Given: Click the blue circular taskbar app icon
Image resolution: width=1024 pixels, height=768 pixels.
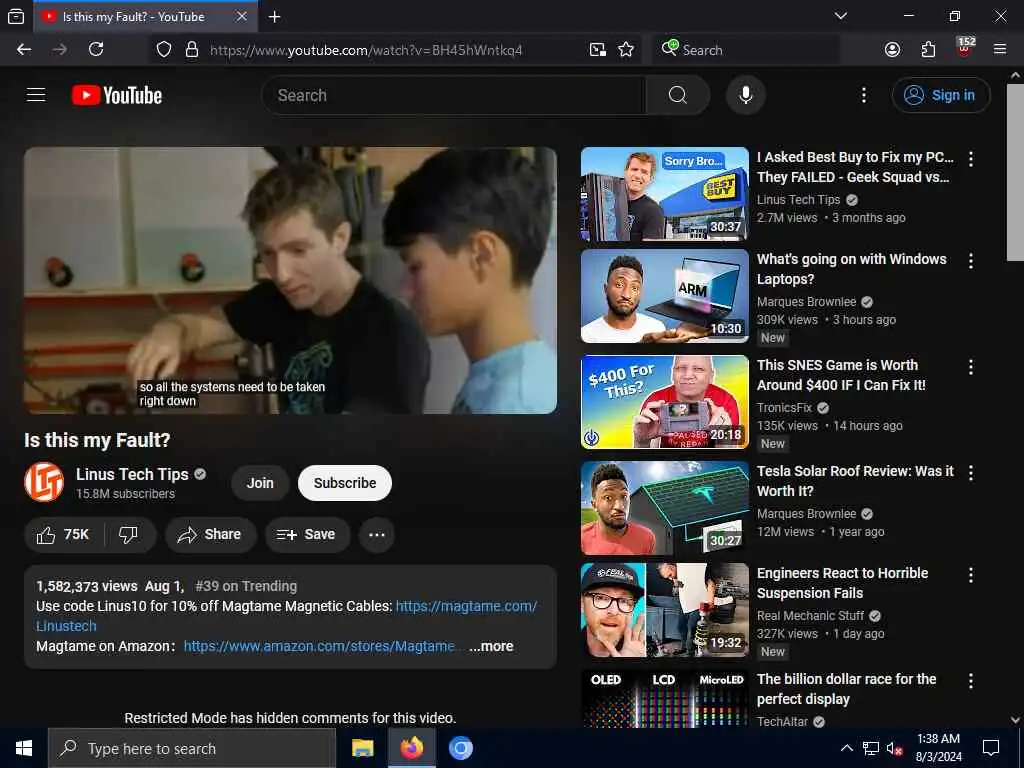Looking at the screenshot, I should (460, 748).
